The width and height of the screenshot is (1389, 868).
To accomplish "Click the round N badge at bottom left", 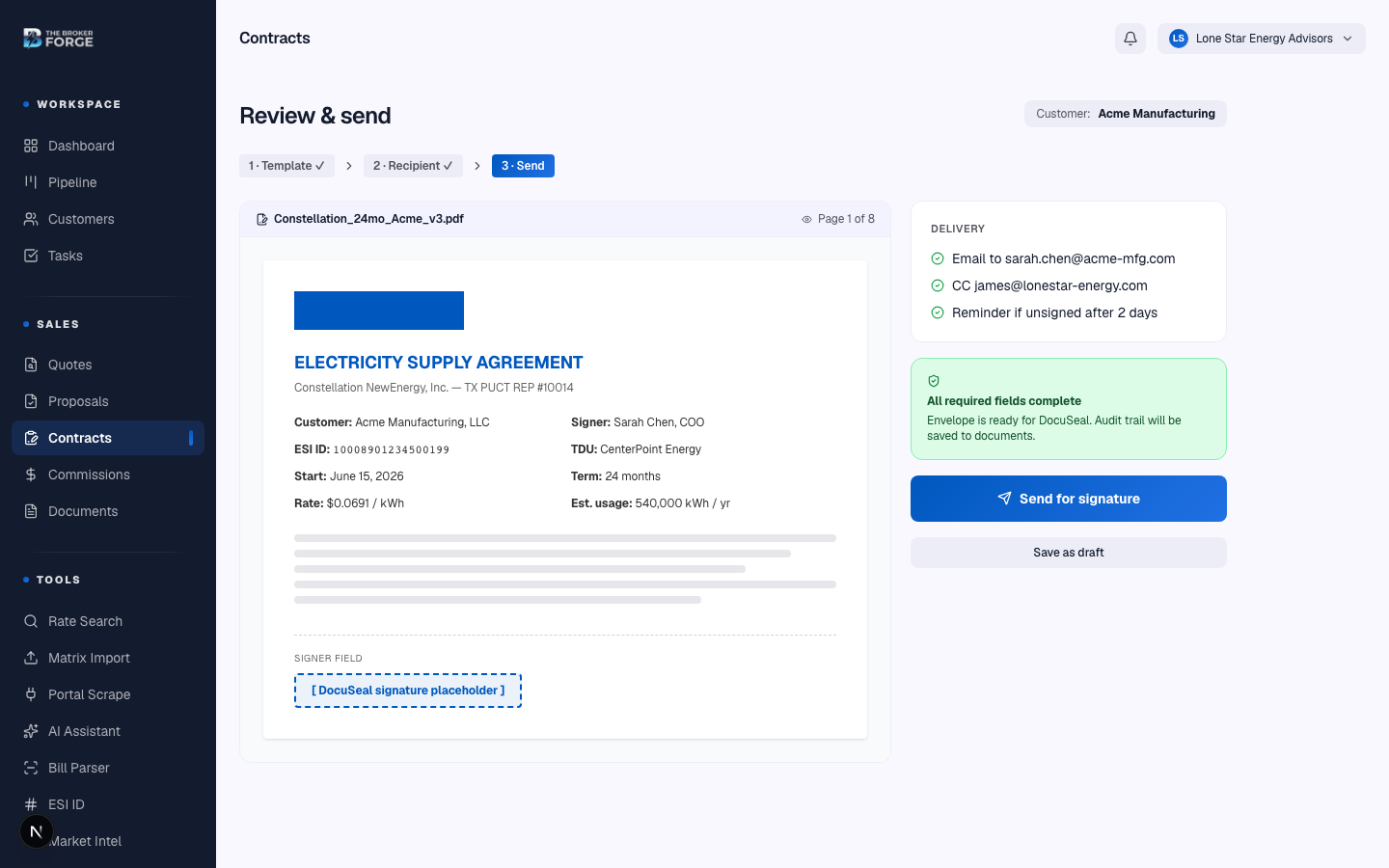I will click(x=37, y=831).
